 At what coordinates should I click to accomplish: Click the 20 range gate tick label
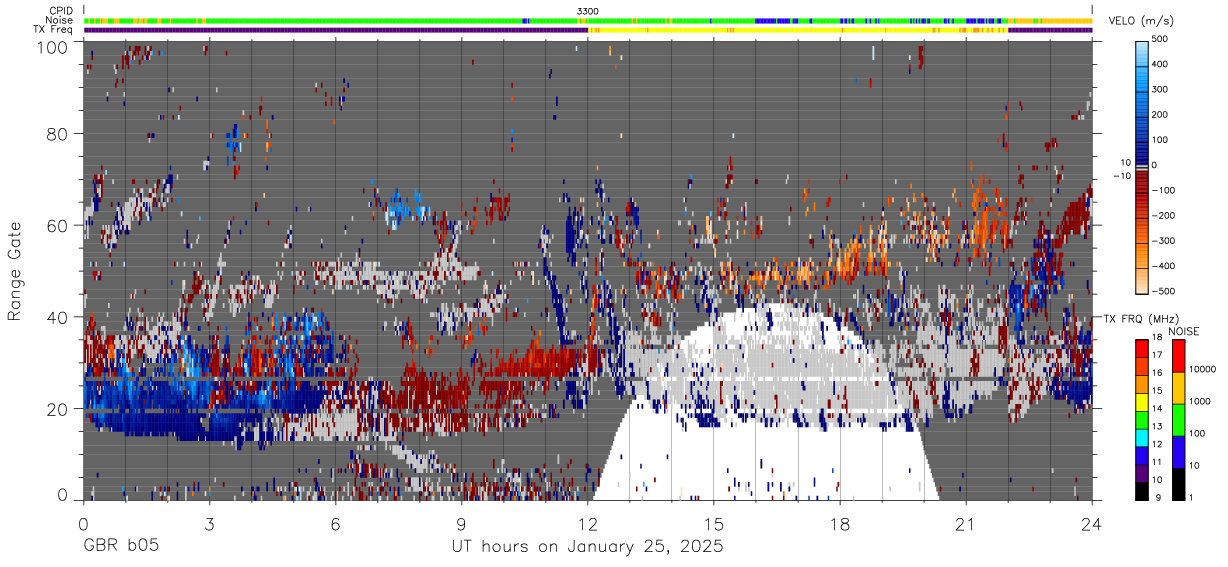point(58,409)
